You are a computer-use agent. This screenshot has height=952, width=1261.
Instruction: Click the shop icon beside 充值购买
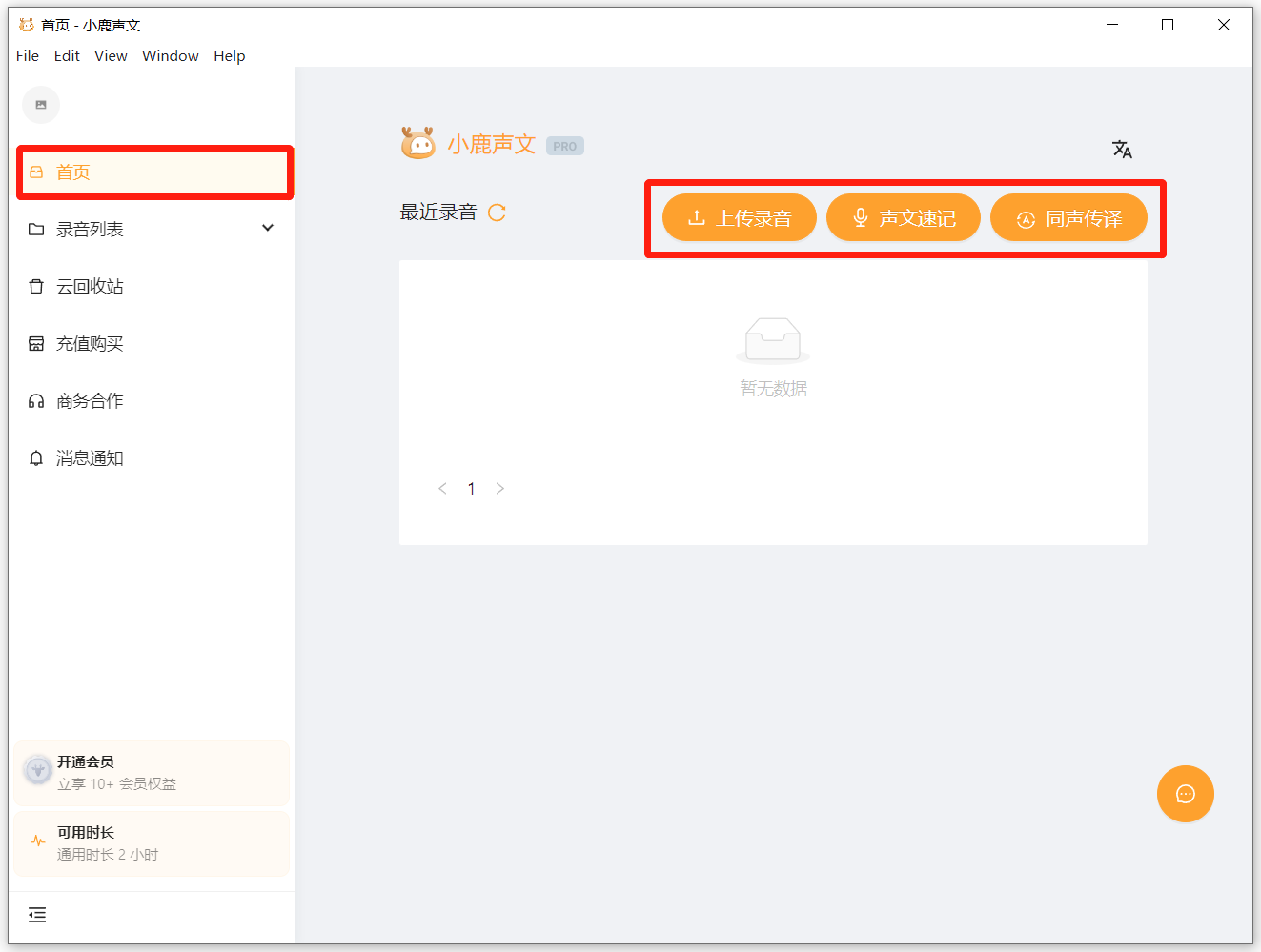(x=36, y=344)
